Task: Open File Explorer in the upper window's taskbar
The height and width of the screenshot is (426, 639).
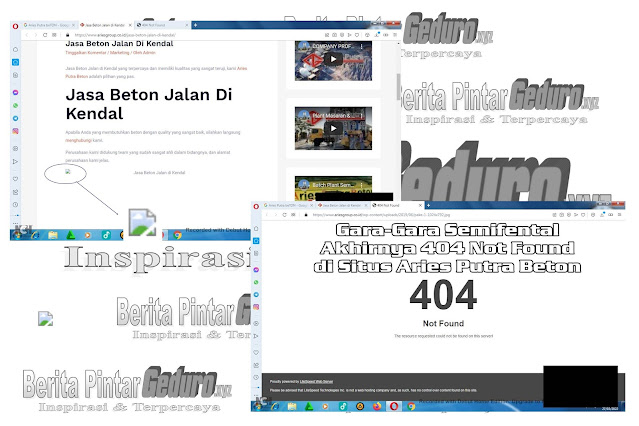Action: click(x=53, y=235)
